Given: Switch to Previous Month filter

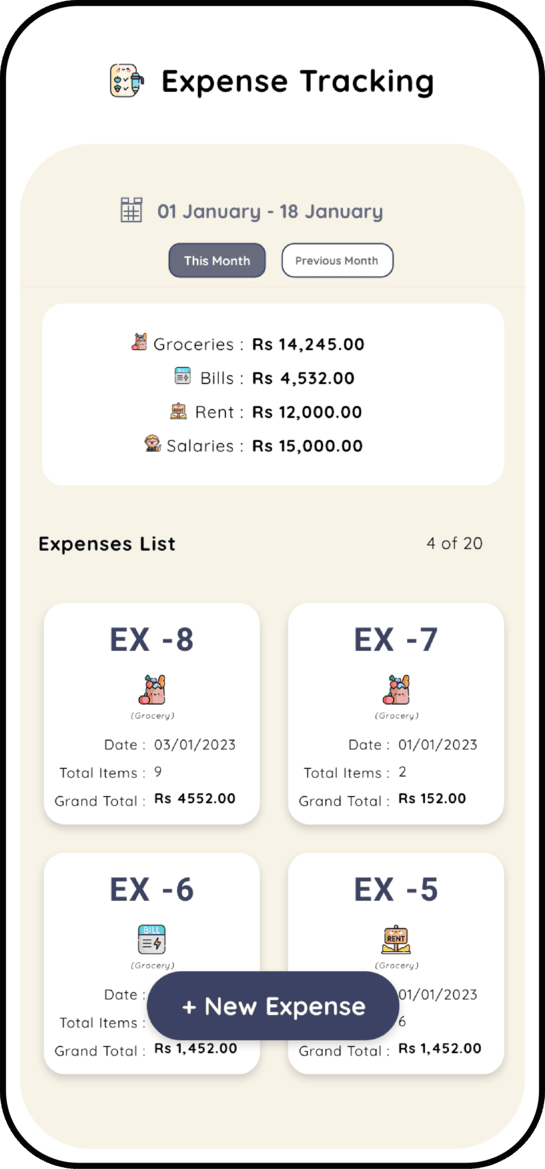Looking at the screenshot, I should (337, 261).
